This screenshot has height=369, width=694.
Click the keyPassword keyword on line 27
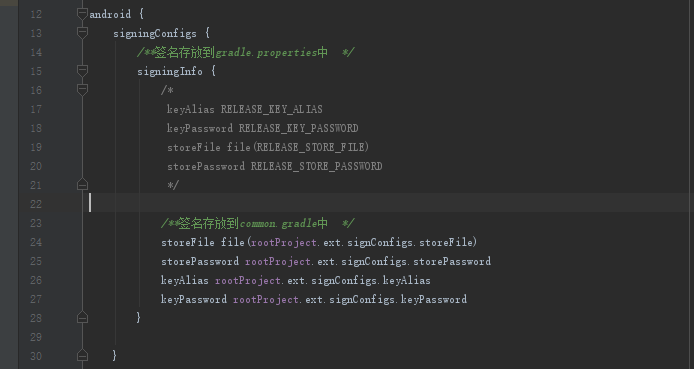(x=194, y=300)
